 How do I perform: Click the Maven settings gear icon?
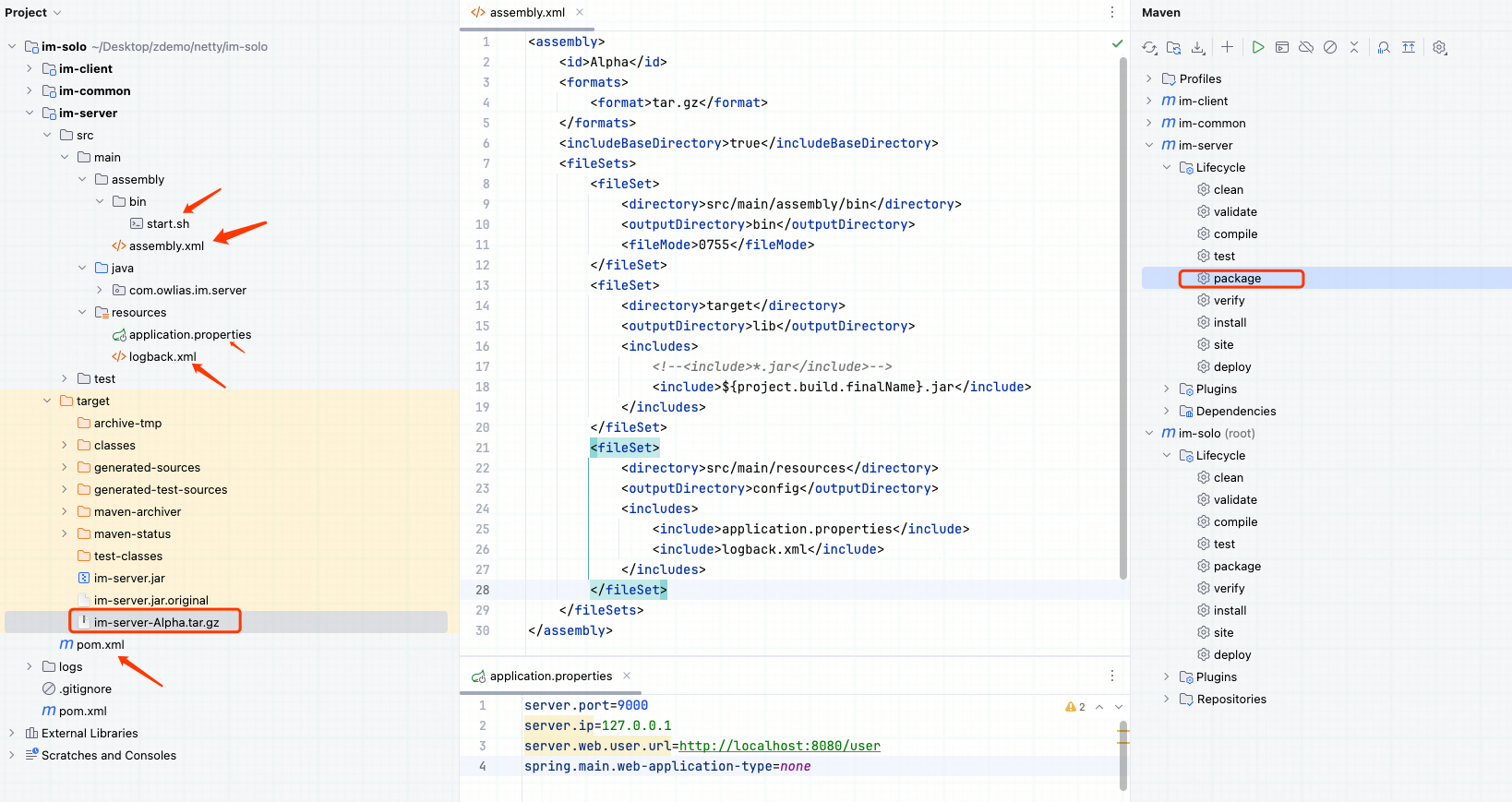pos(1439,48)
